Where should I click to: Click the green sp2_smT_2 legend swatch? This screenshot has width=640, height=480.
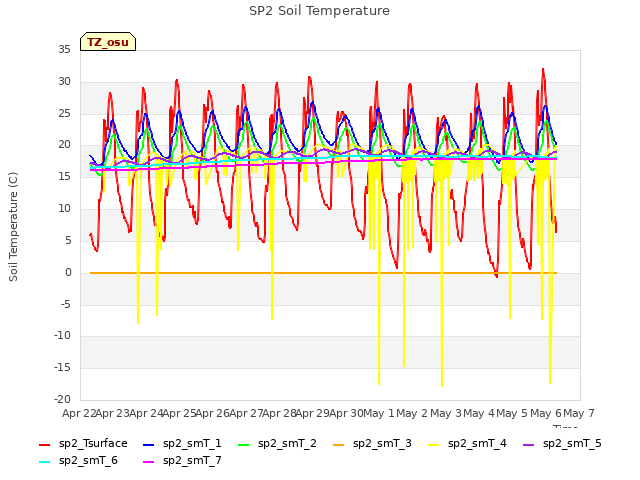tap(243, 444)
